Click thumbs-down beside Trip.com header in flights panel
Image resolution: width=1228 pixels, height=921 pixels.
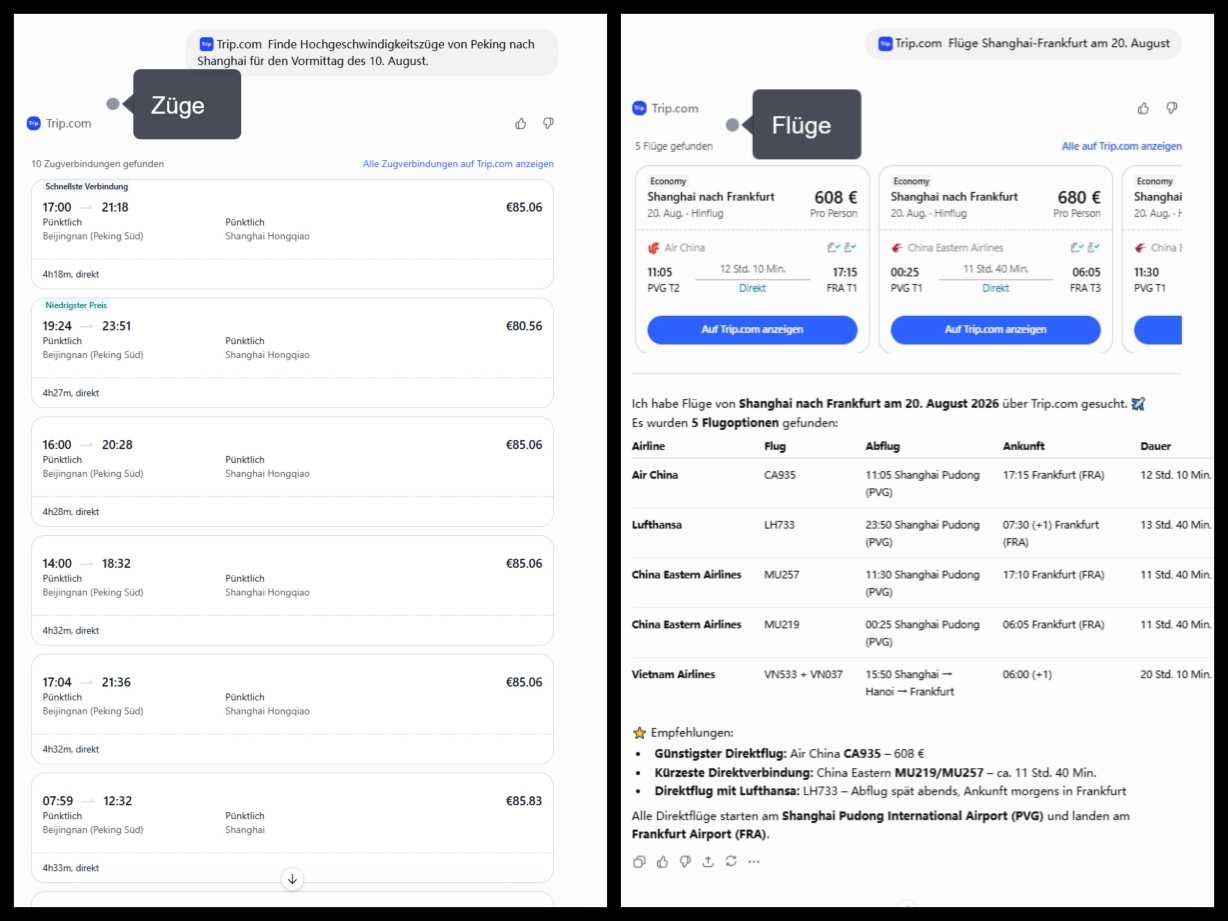[1171, 108]
